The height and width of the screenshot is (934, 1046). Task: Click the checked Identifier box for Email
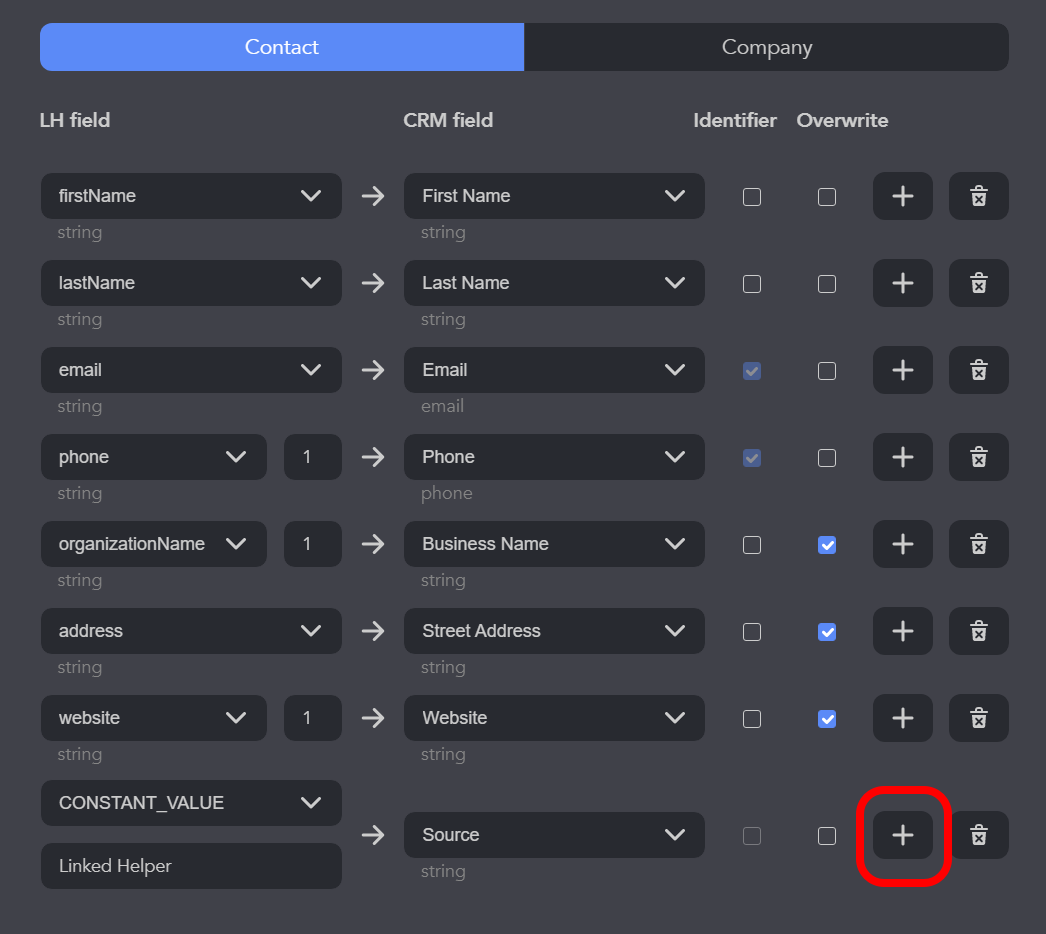pos(752,371)
